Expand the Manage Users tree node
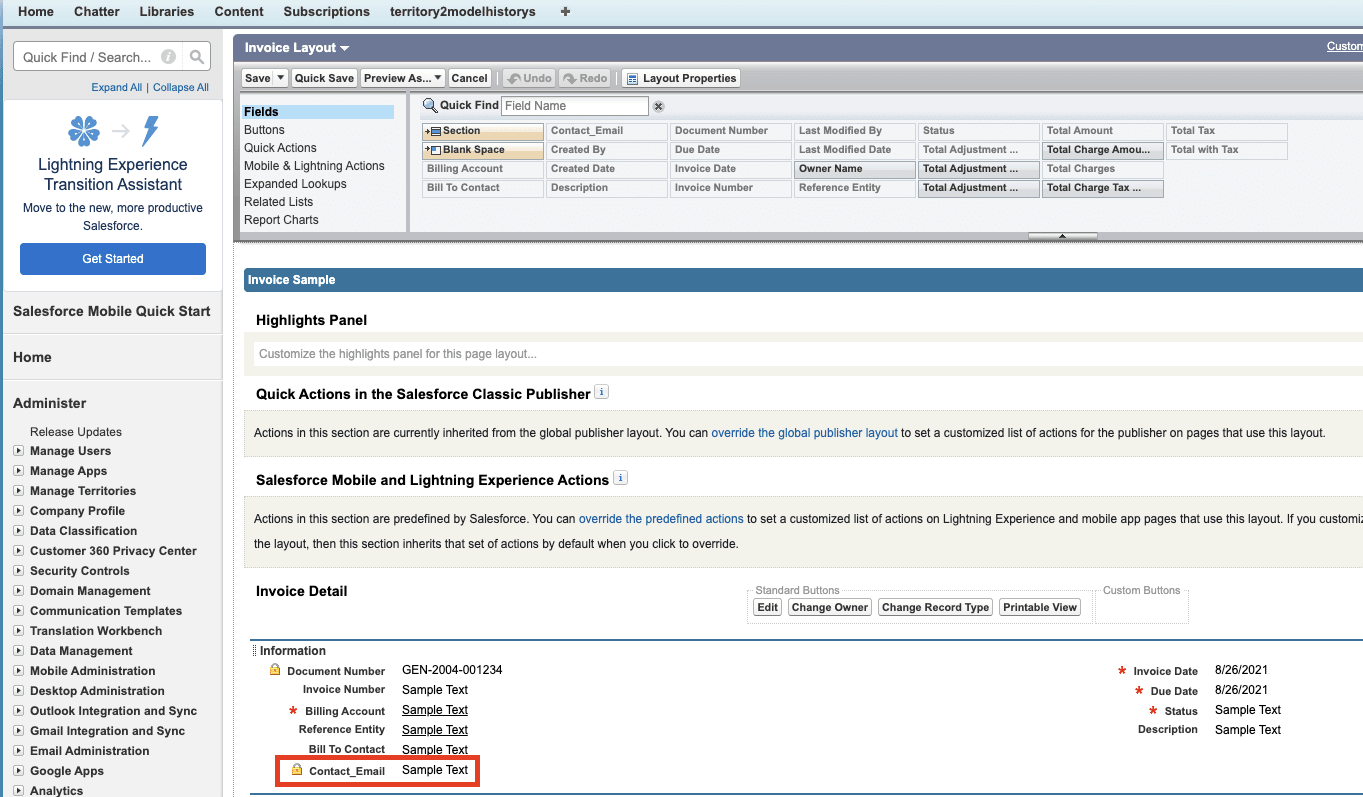This screenshot has height=797, width=1363. [18, 451]
